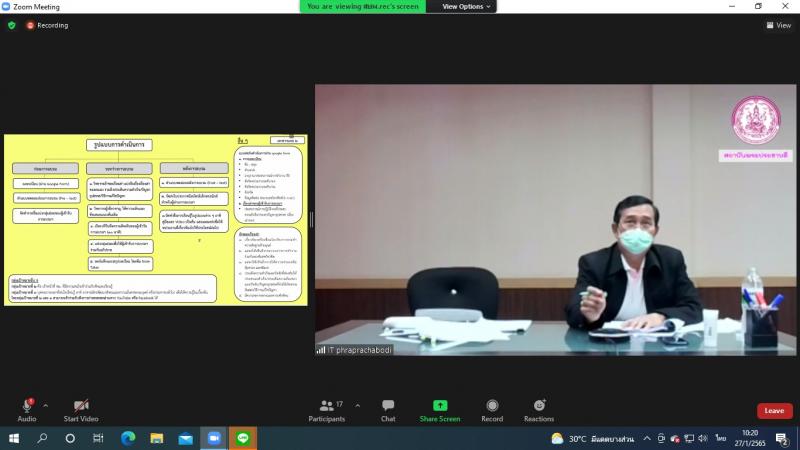800x450 pixels.
Task: Click the green encryption shield icon
Action: click(12, 25)
